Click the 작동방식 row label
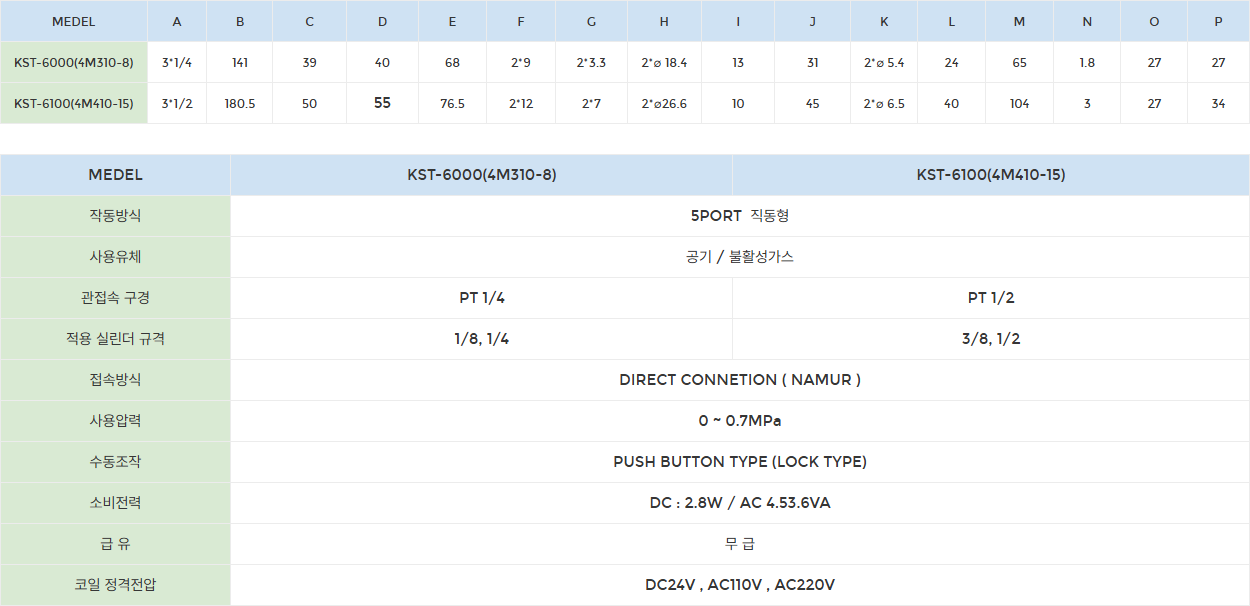The width and height of the screenshot is (1250, 606). (115, 216)
